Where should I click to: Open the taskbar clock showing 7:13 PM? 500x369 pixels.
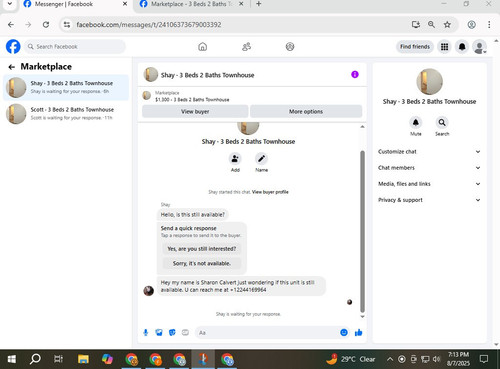tap(459, 359)
